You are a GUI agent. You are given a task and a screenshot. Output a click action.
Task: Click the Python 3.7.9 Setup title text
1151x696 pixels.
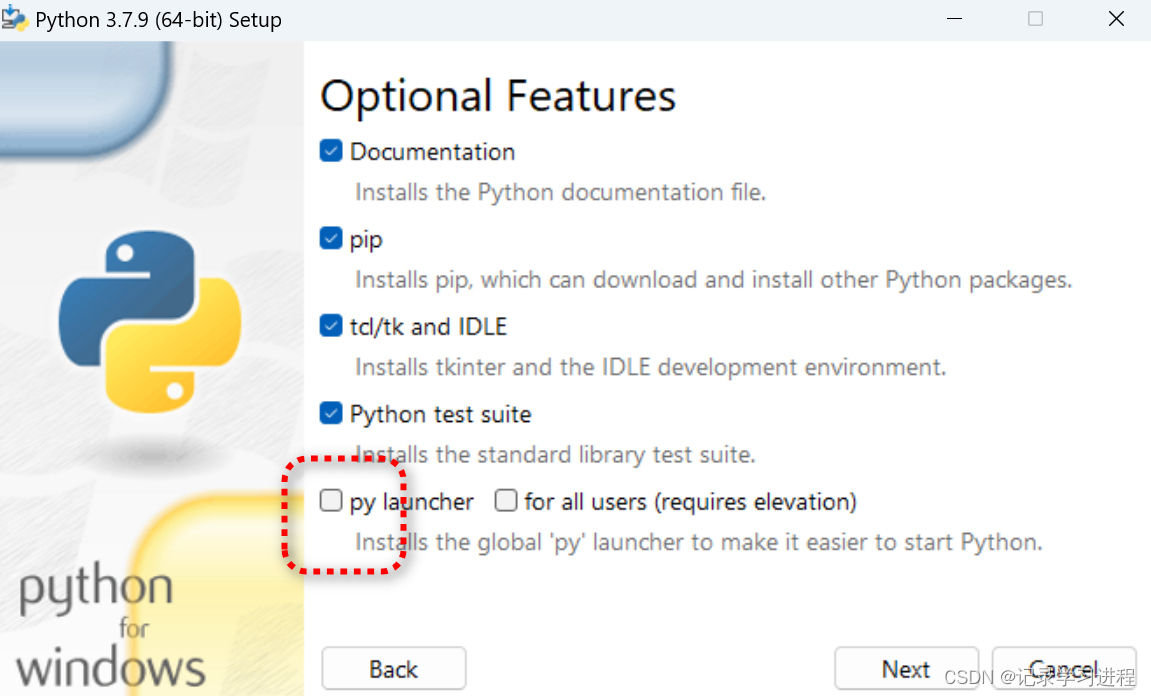click(x=158, y=20)
